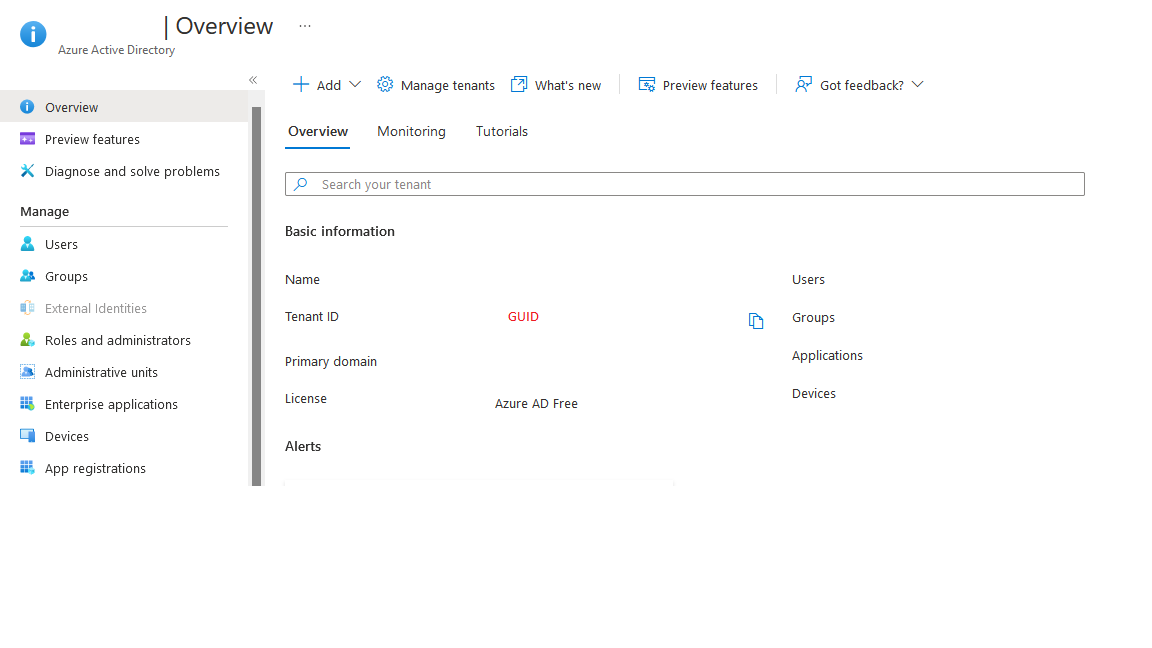Click the Azure AD Free license value
Viewport: 1152px width, 648px height.
click(x=536, y=403)
